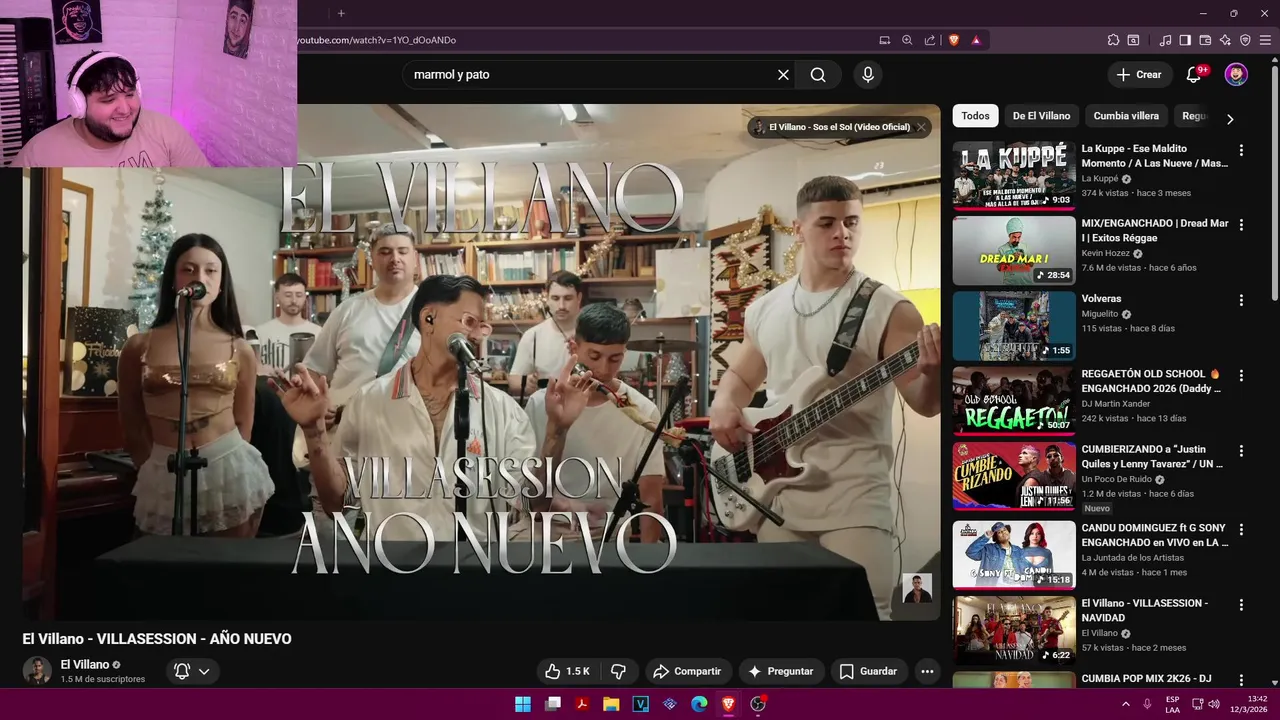1280x720 pixels.
Task: Open the Reggaeton Old School thumbnail
Action: pos(1014,400)
